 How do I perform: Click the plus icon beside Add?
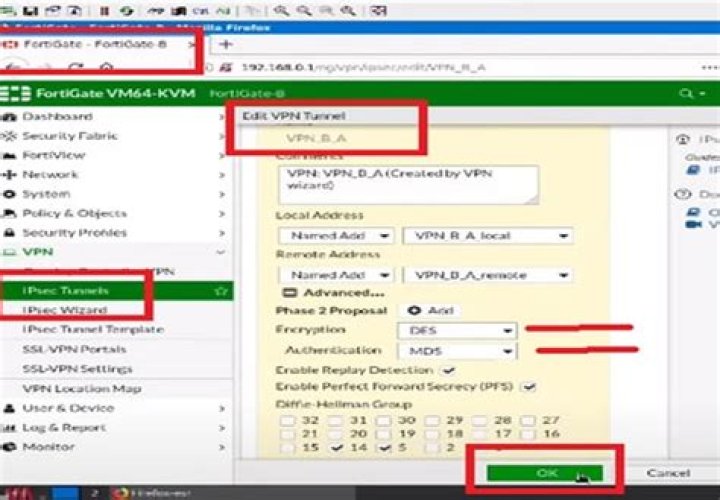pyautogui.click(x=414, y=311)
